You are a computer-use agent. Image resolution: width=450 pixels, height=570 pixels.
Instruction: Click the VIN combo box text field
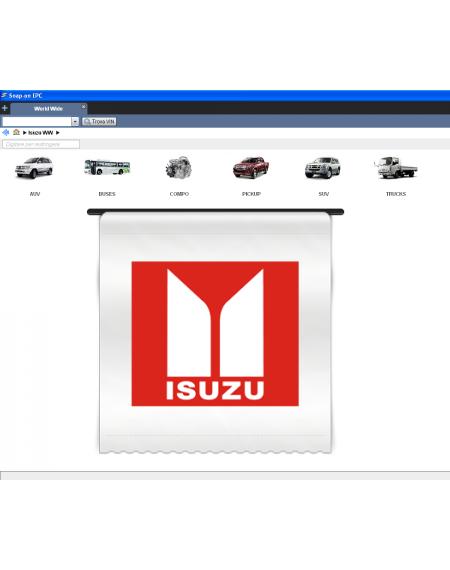click(37, 121)
